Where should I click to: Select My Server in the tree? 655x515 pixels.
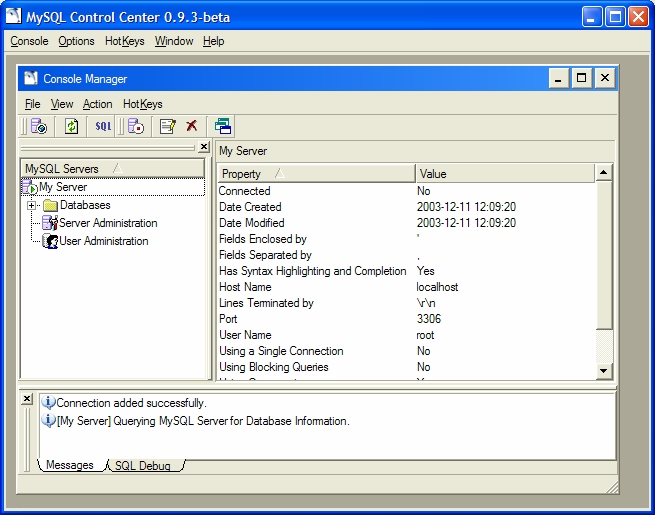coord(63,187)
